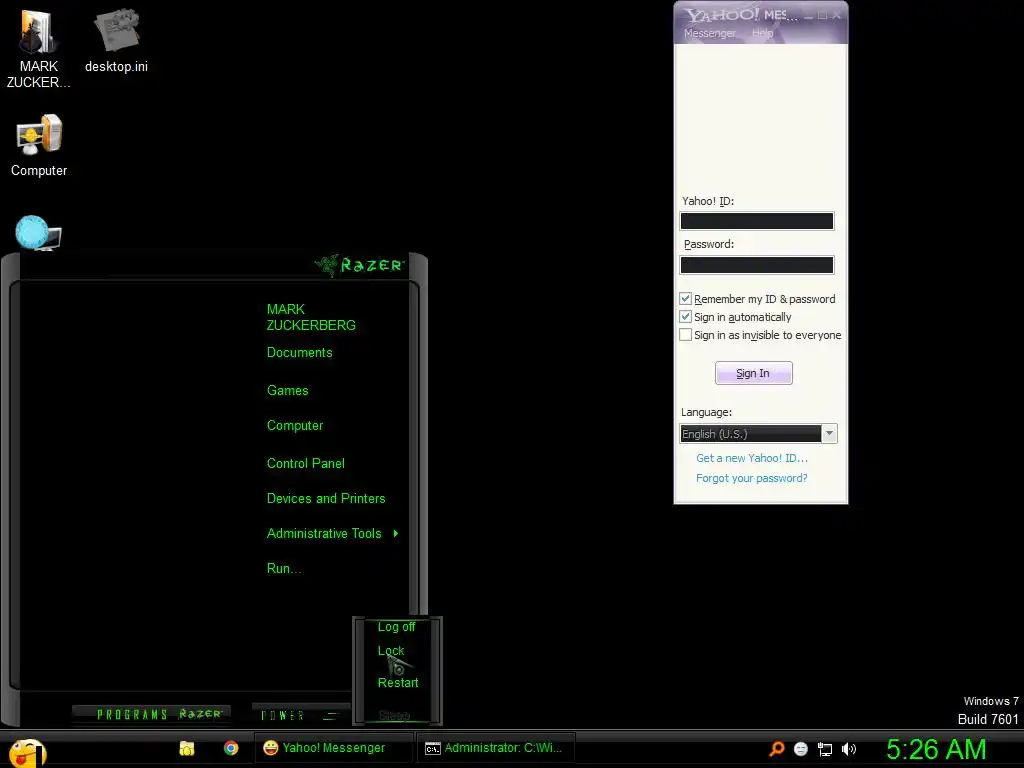The image size is (1024, 768).
Task: Focus the Password input field
Action: tap(757, 264)
